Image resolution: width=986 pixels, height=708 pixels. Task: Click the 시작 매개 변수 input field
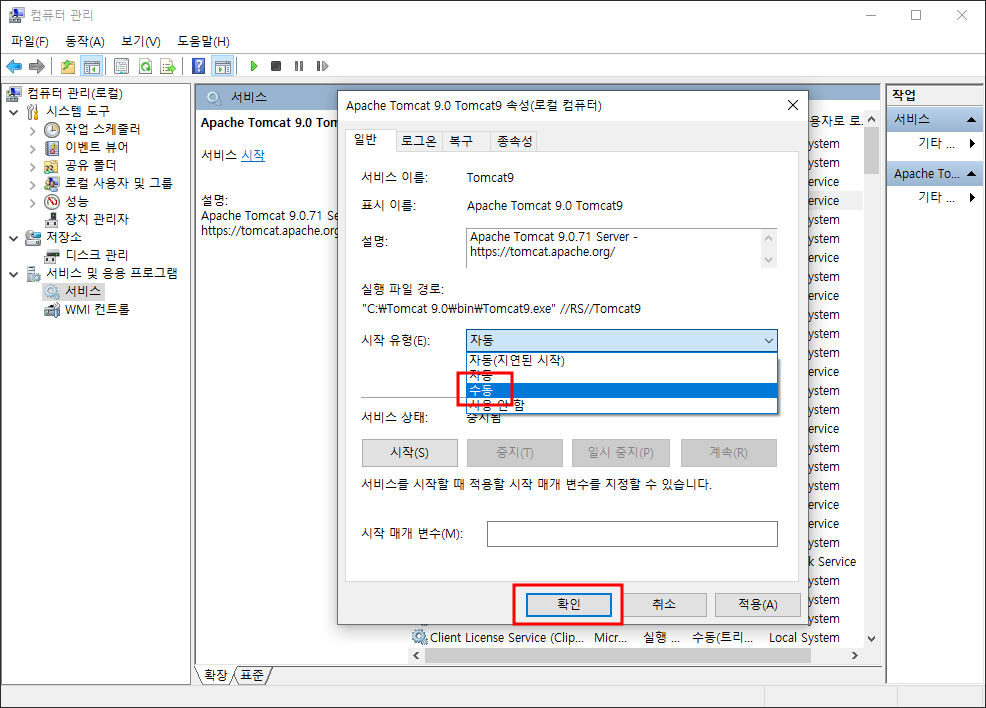tap(632, 534)
